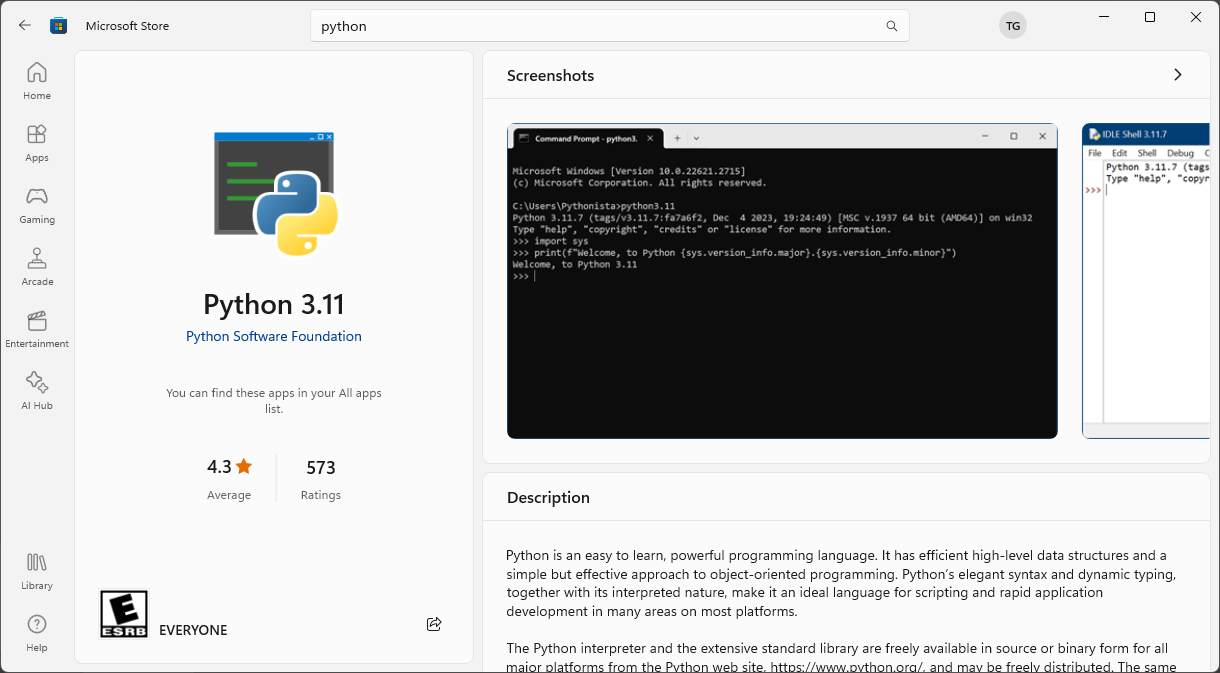
Task: Click into the search box containing python
Action: tap(610, 26)
